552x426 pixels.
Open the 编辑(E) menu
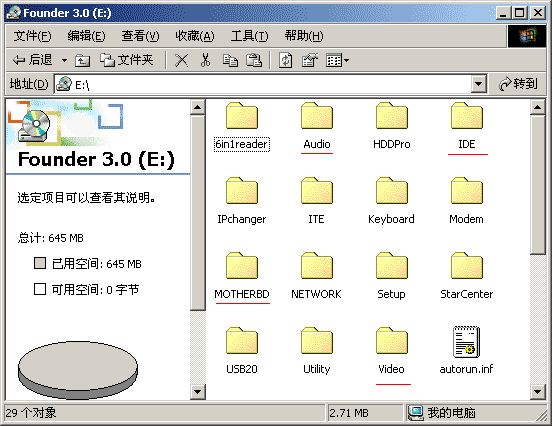point(86,36)
